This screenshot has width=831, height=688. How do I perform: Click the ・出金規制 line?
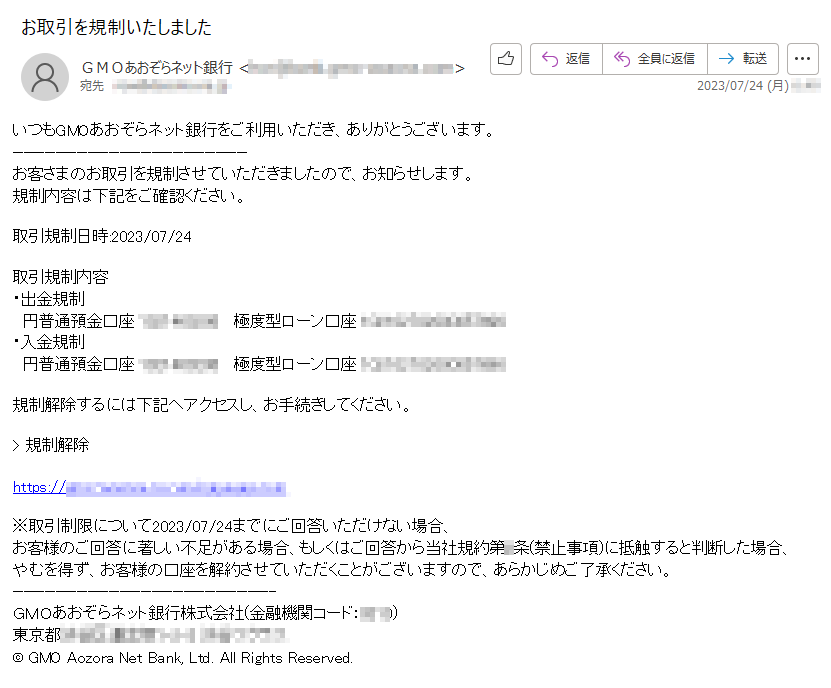pos(49,299)
